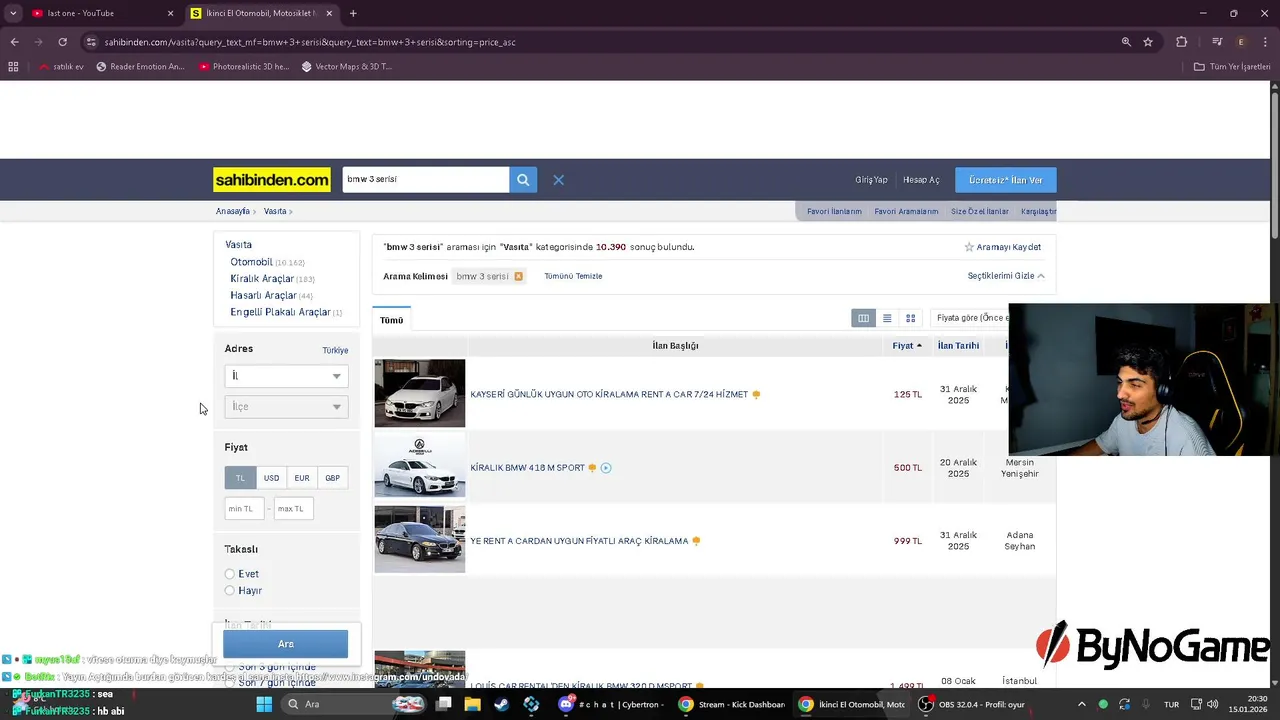Open the Kiralık Araçlar category

(262, 279)
